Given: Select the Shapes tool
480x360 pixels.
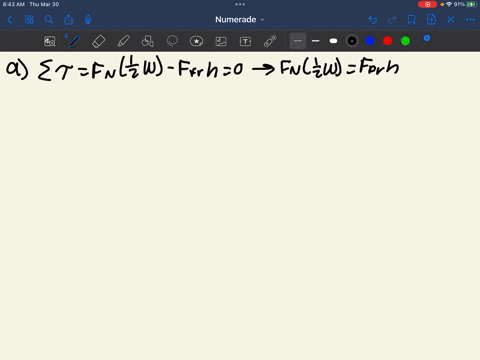Looking at the screenshot, I should point(147,41).
